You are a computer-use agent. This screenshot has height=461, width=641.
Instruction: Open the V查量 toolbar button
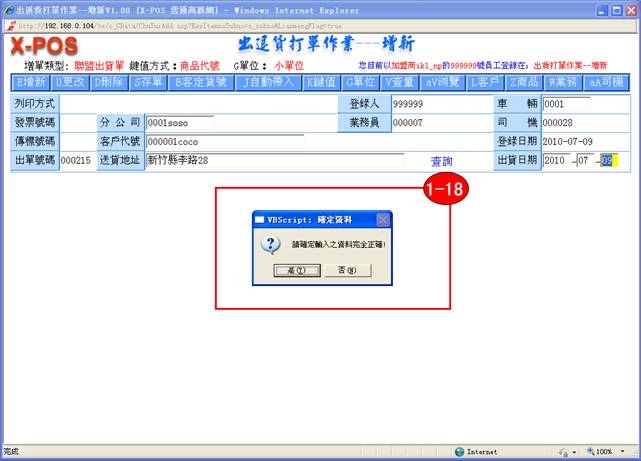[x=400, y=82]
